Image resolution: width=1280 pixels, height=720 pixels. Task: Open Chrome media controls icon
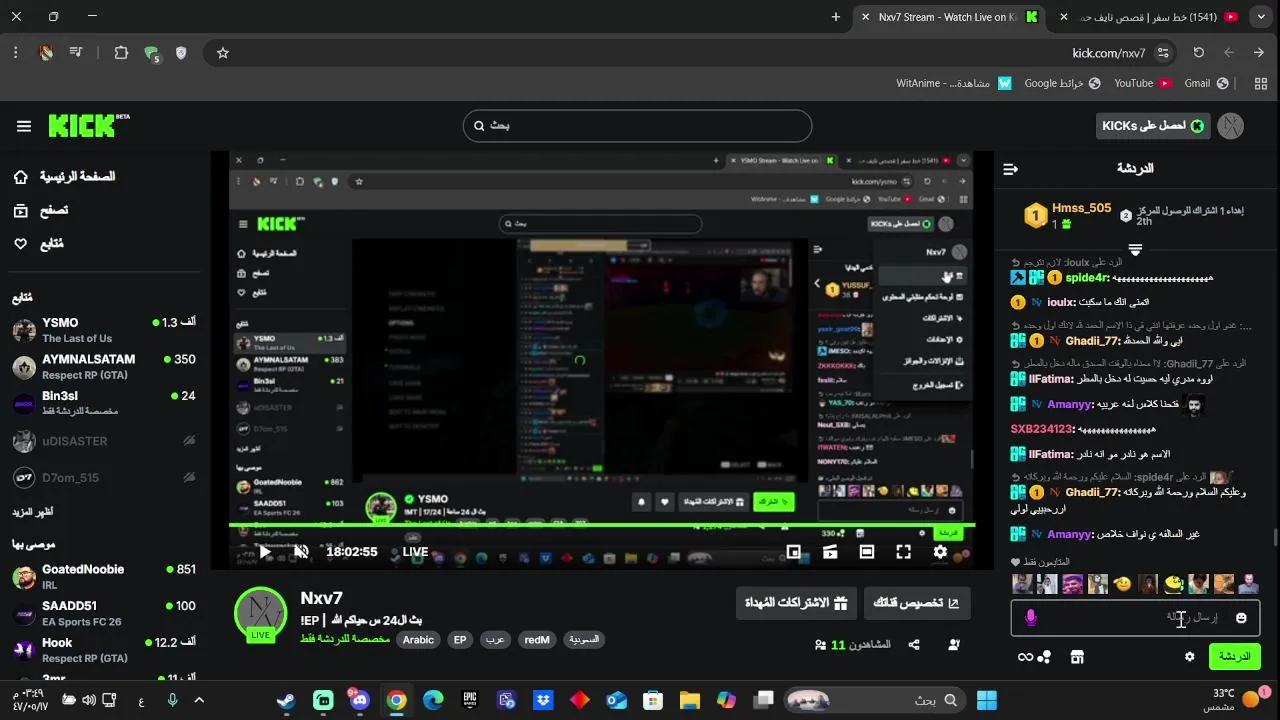(x=76, y=53)
